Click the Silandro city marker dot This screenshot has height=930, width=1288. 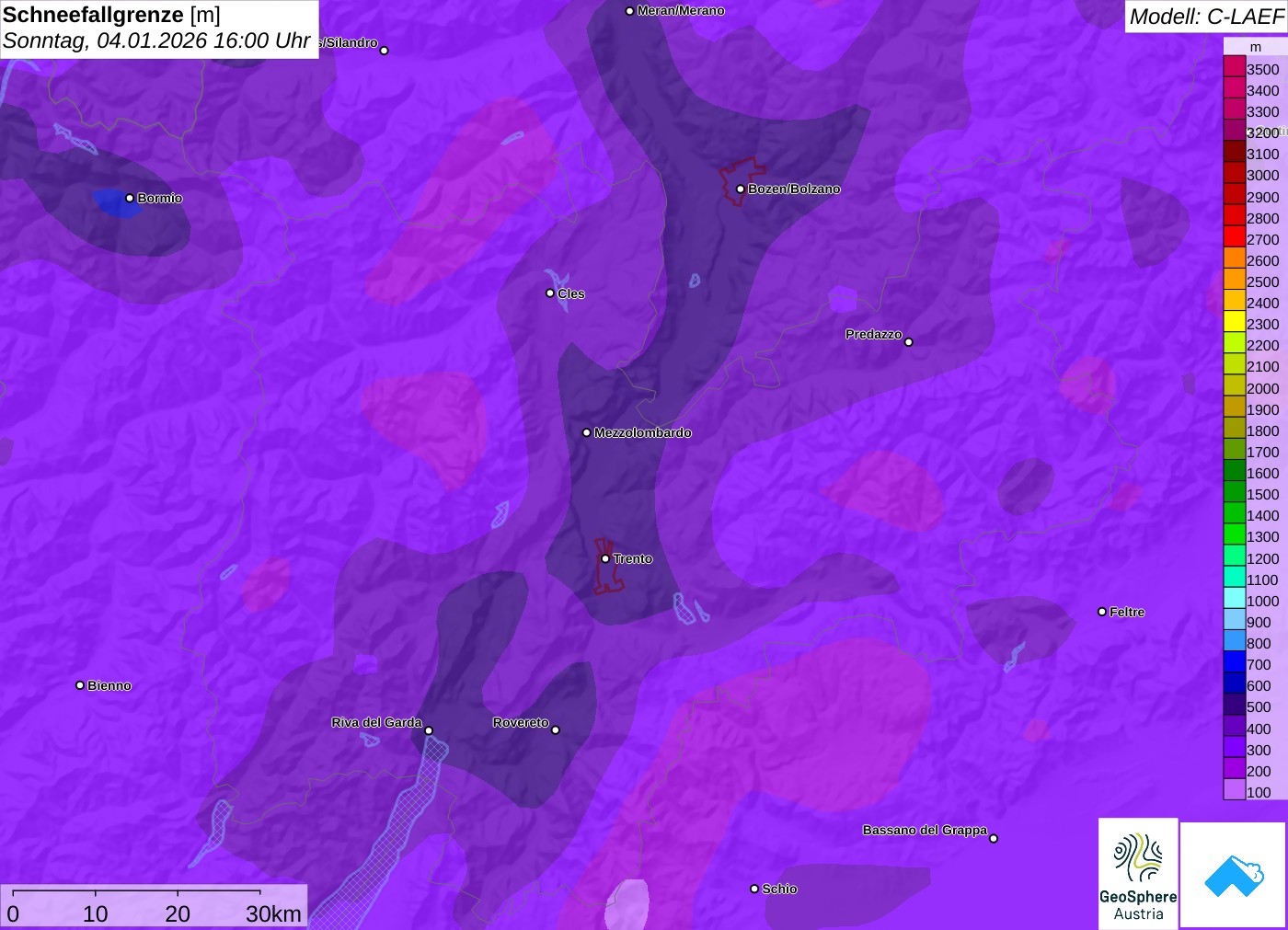pyautogui.click(x=385, y=51)
